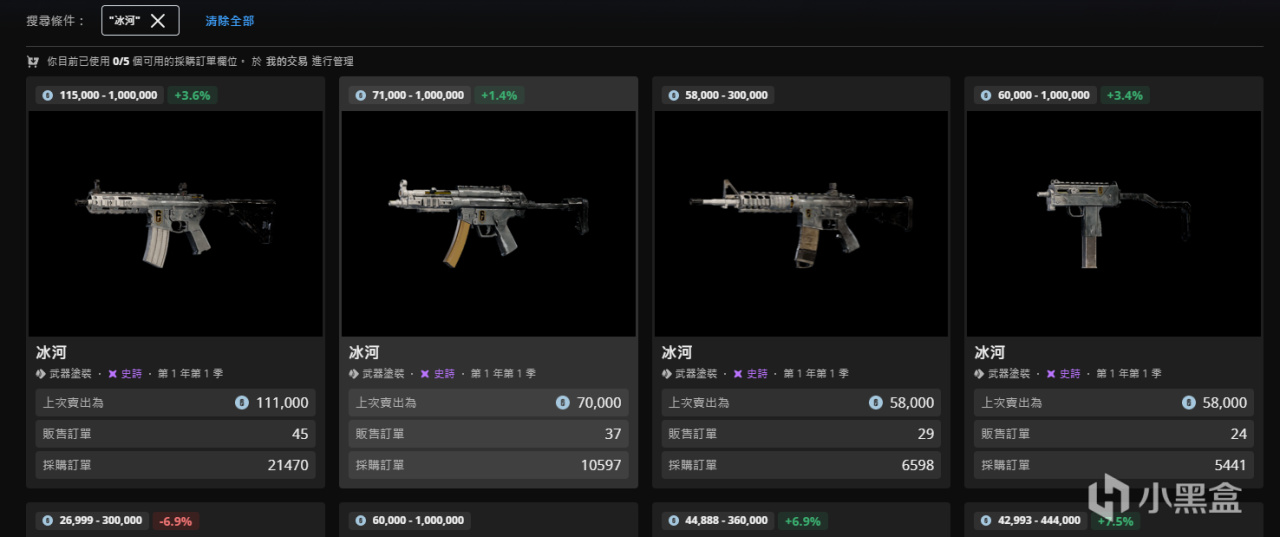This screenshot has height=537, width=1280.
Task: Click the buy orders count 10597
Action: (x=601, y=465)
